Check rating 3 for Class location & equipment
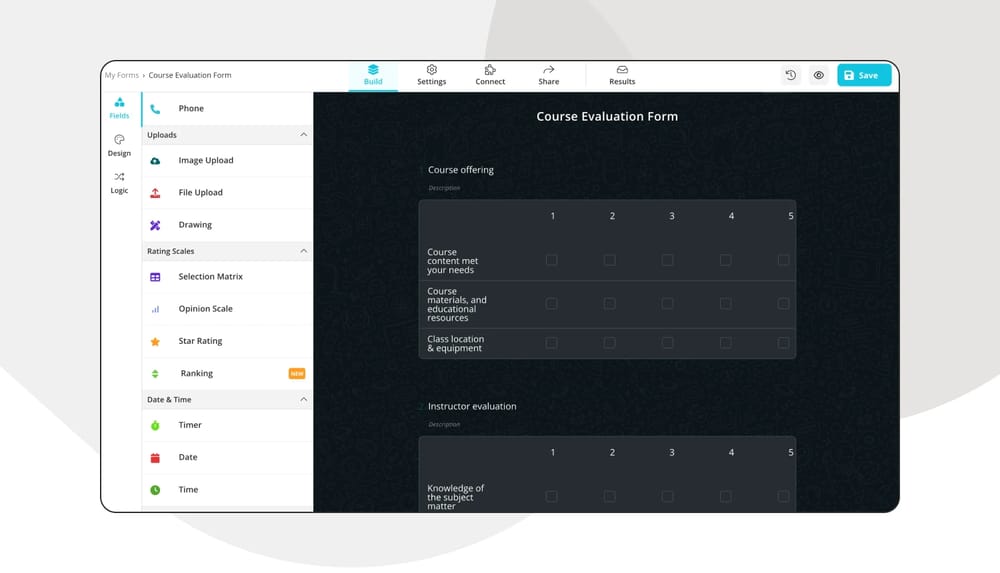The width and height of the screenshot is (1000, 573). point(667,343)
